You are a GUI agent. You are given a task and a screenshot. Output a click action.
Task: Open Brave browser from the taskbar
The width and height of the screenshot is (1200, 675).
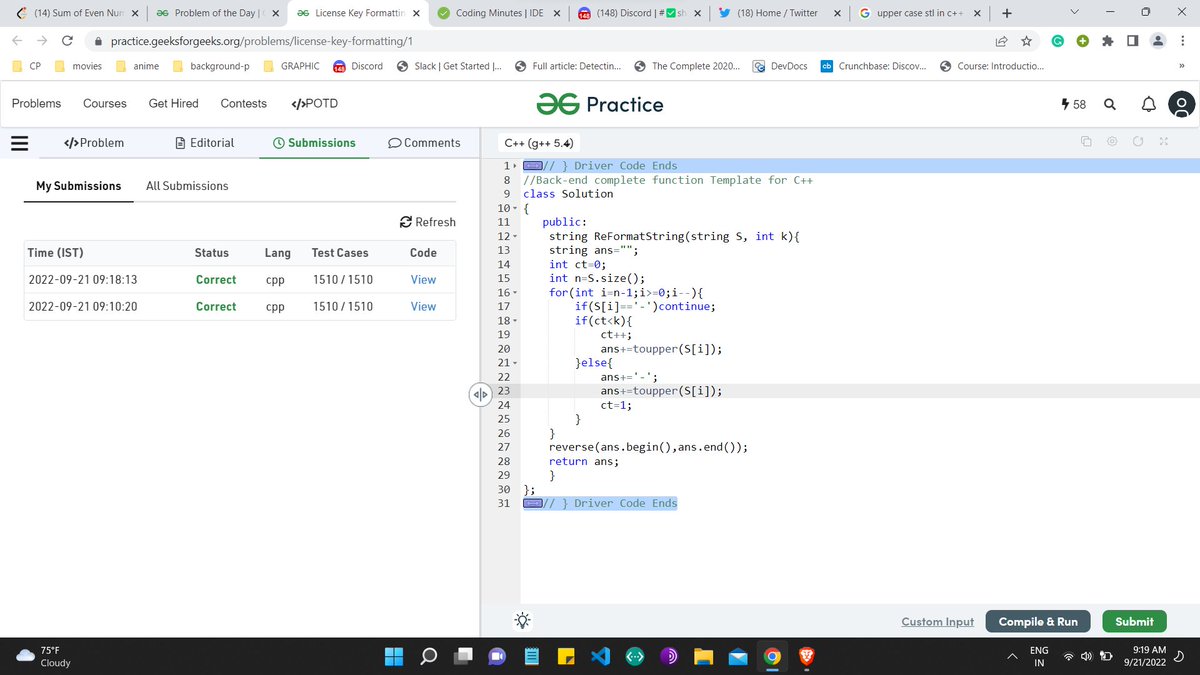click(x=806, y=657)
